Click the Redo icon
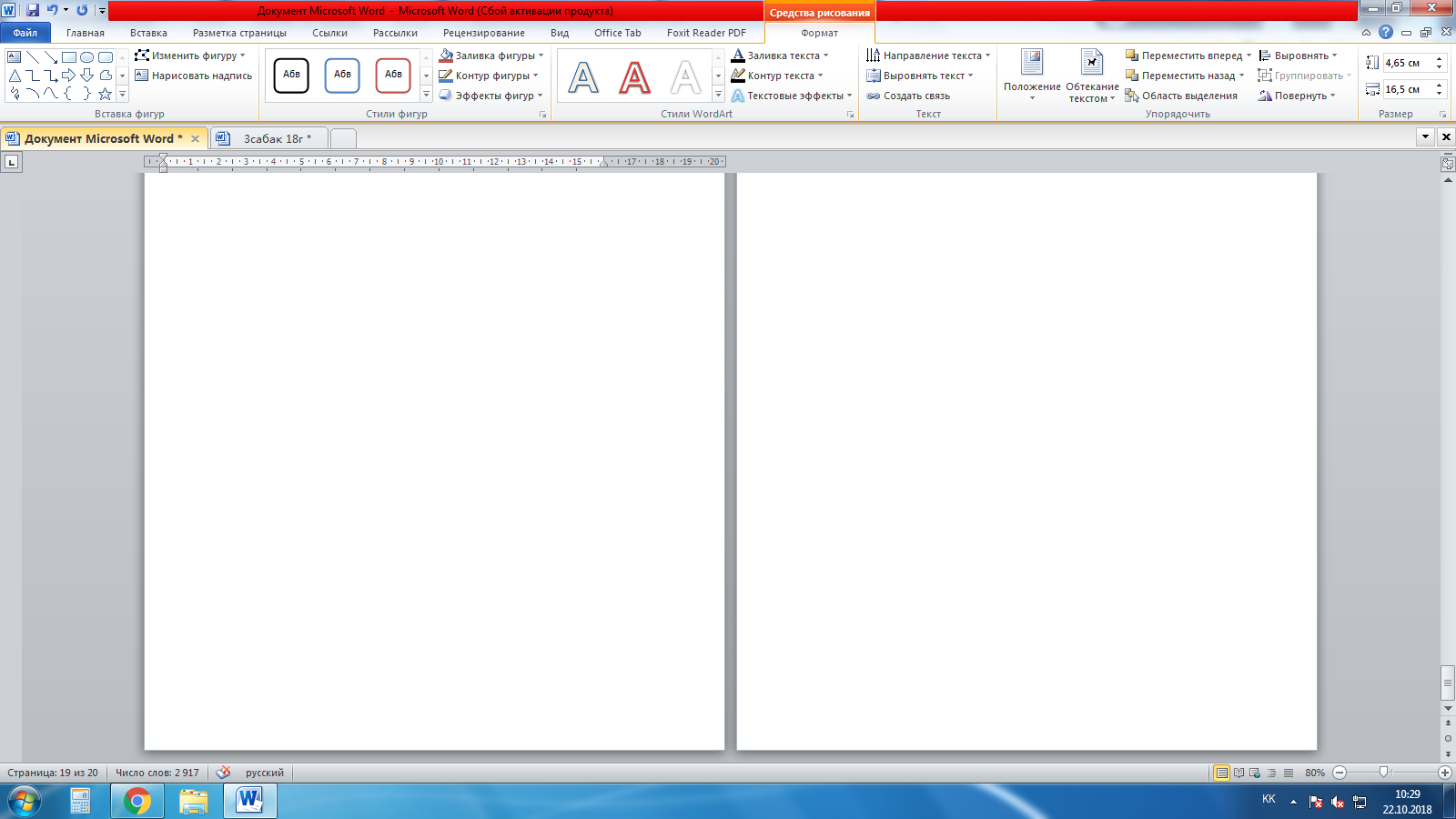 (x=82, y=10)
